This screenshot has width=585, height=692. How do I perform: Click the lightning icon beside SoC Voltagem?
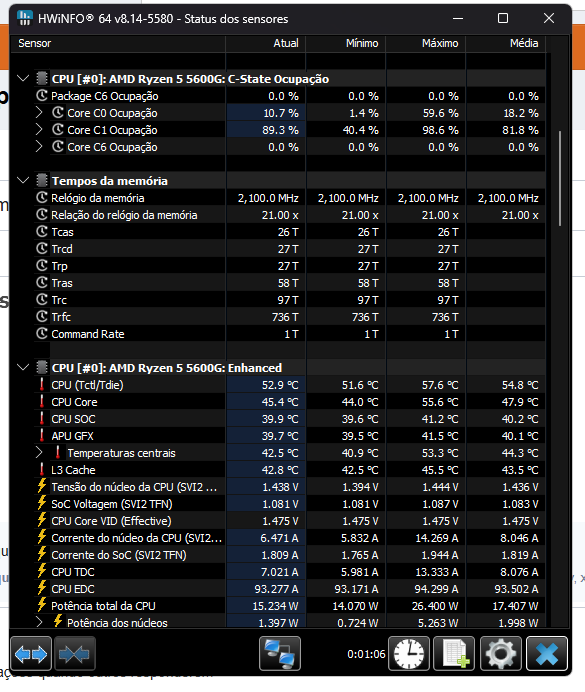point(42,503)
